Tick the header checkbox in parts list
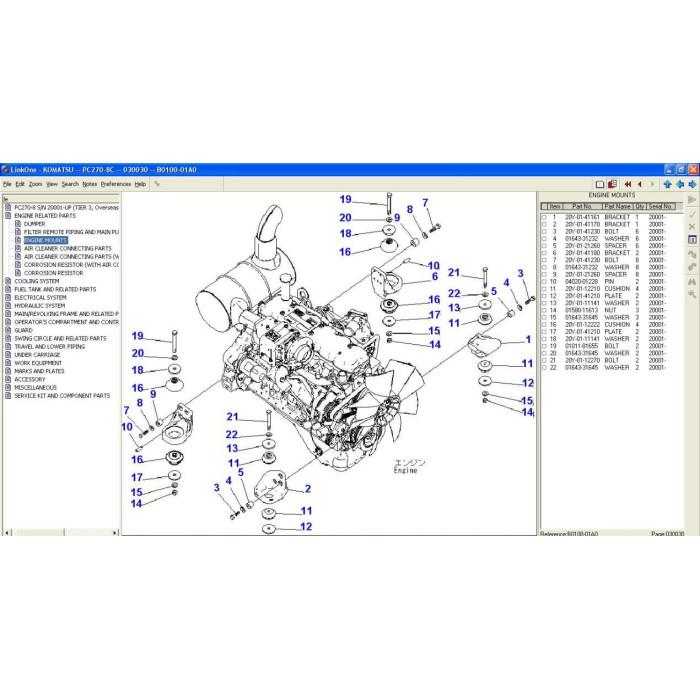 (544, 206)
